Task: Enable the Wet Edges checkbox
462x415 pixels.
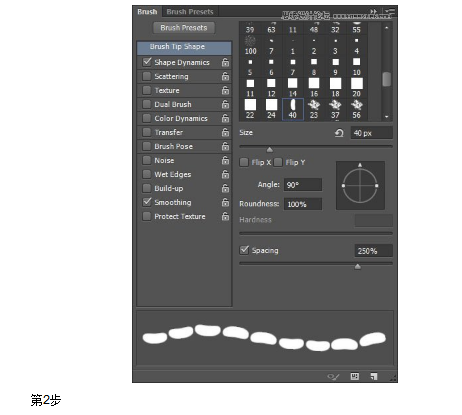Action: pos(147,174)
